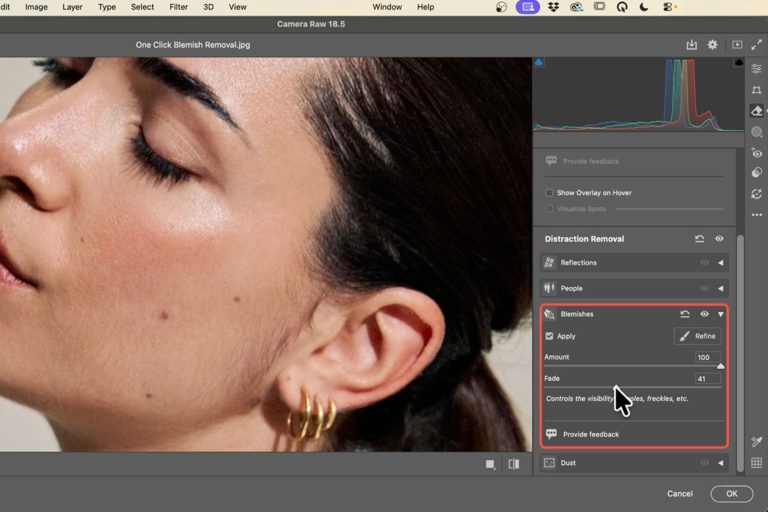Open Creative Cloud menu bar icon

576,7
